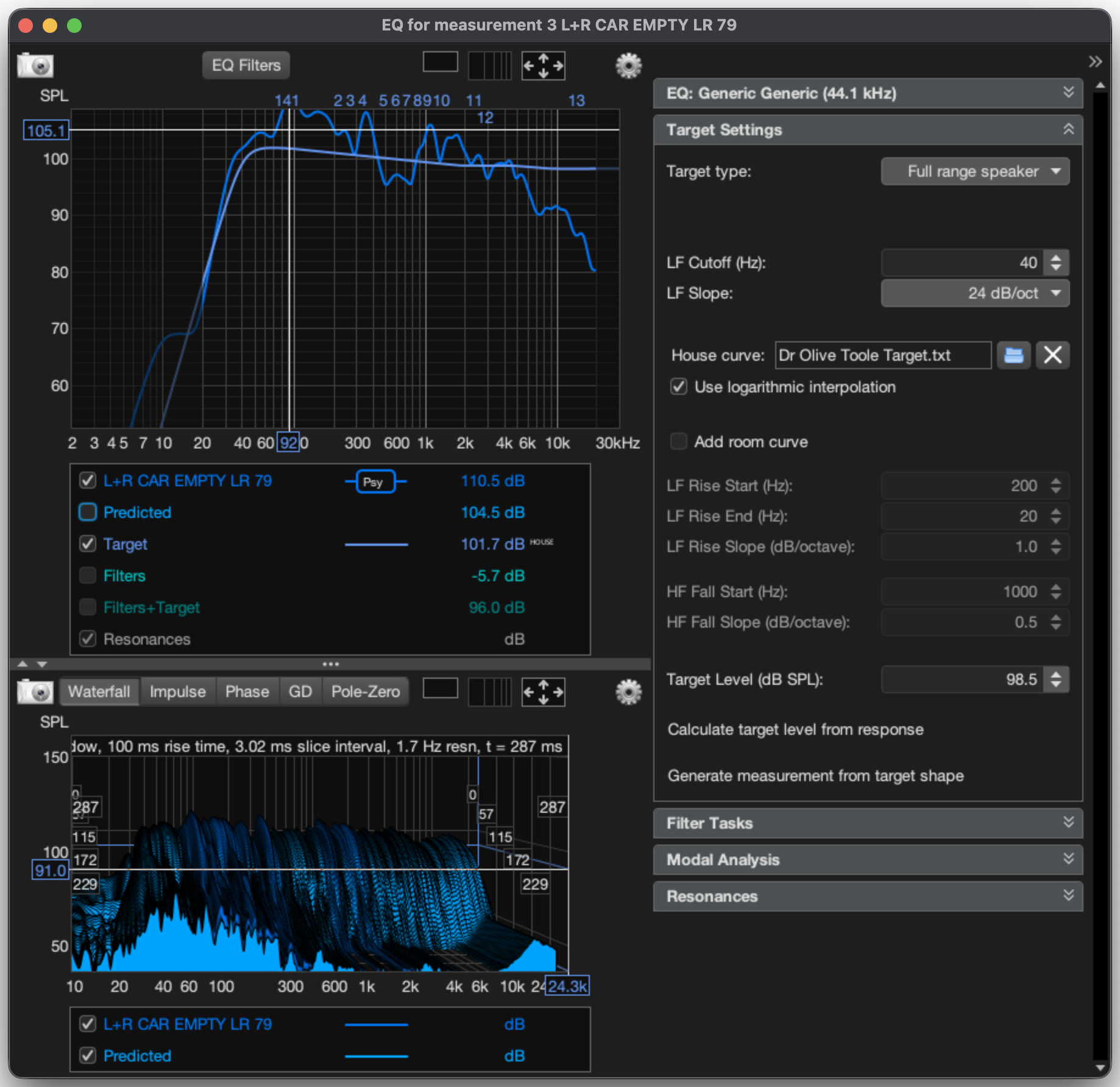This screenshot has width=1120, height=1087.
Task: Enable the Predicted trace in the top legend
Action: pos(88,512)
